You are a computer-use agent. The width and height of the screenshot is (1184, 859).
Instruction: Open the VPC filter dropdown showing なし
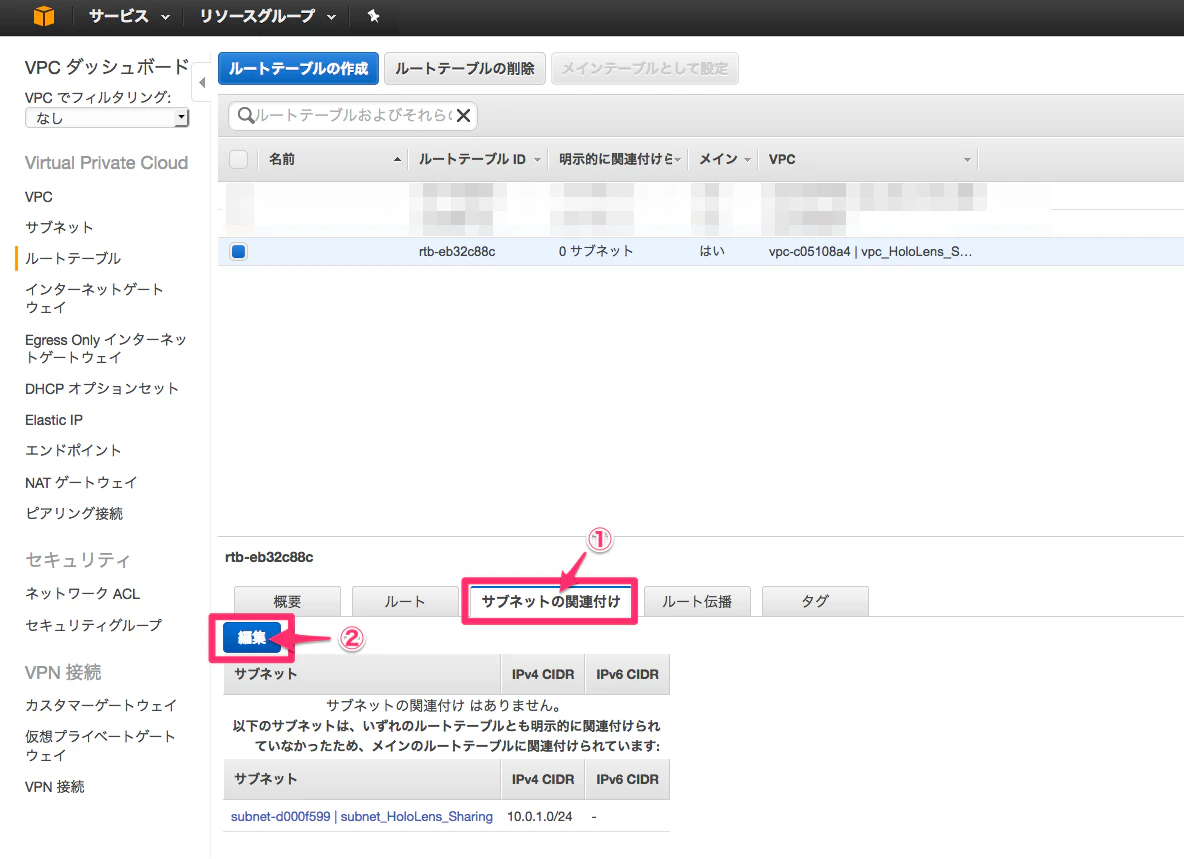107,118
